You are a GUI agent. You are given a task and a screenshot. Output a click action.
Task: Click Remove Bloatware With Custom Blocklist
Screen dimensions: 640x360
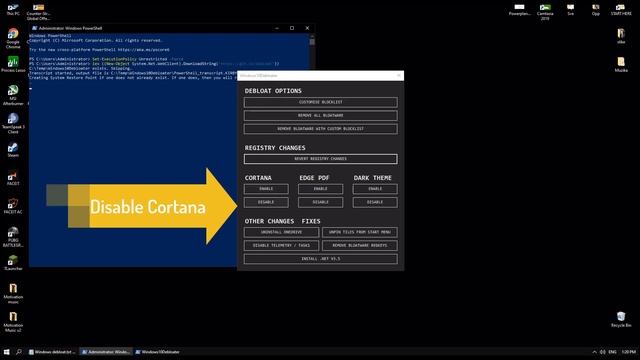(x=320, y=129)
